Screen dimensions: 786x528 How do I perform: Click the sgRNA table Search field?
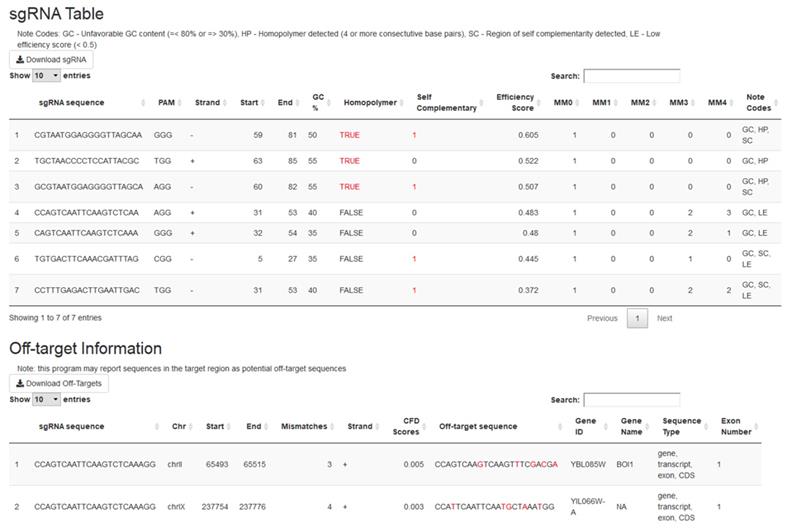coord(631,76)
